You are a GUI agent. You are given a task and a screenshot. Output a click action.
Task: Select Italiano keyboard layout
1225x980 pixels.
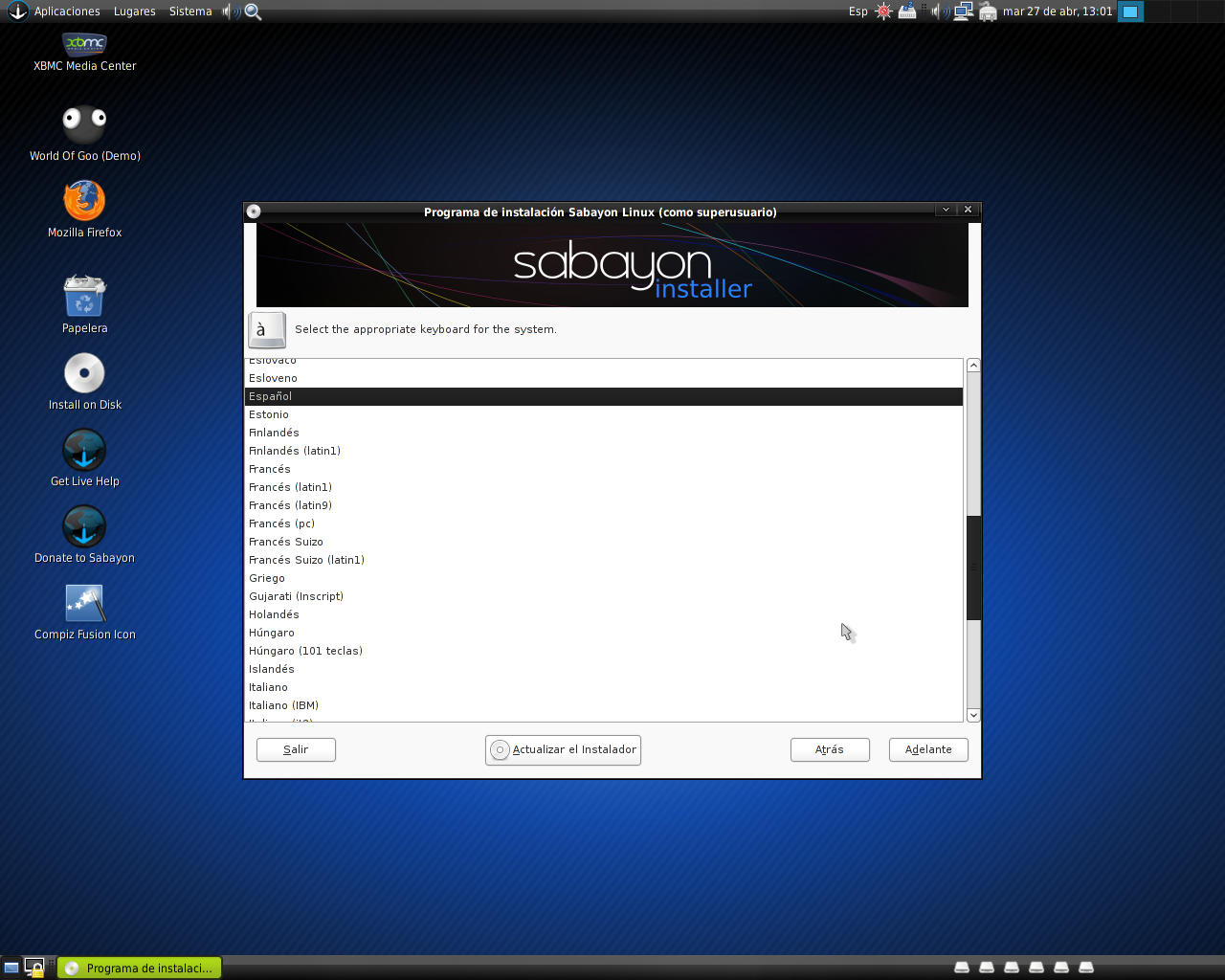click(604, 687)
